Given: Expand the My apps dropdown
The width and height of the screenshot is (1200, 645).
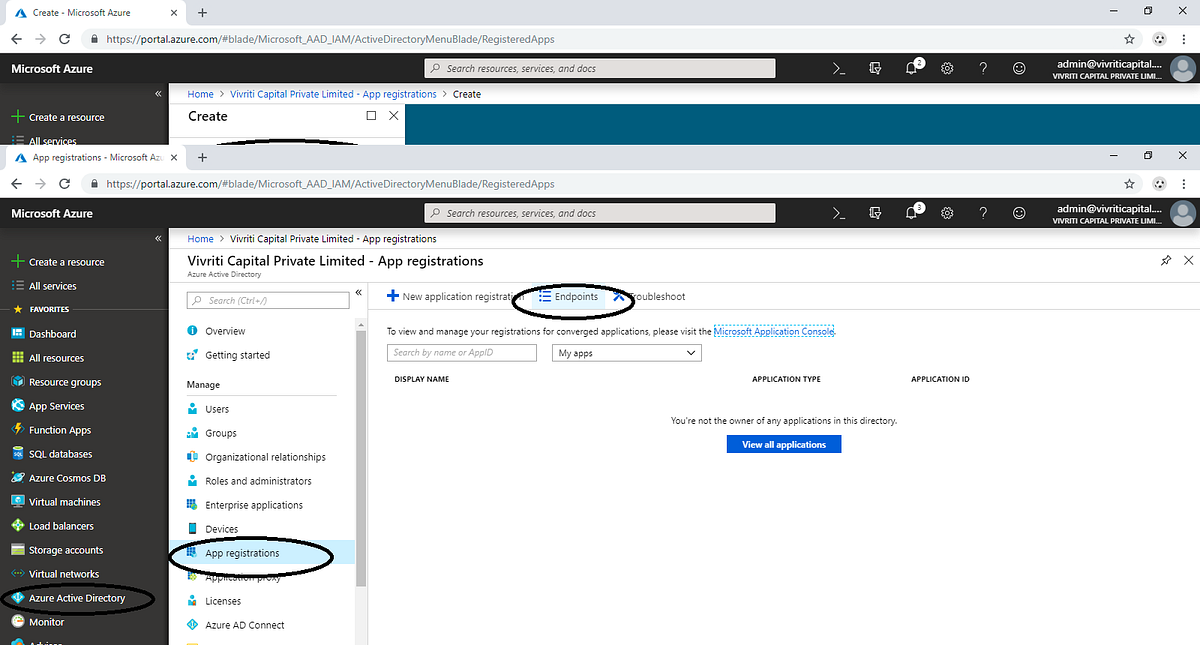Looking at the screenshot, I should click(x=627, y=353).
